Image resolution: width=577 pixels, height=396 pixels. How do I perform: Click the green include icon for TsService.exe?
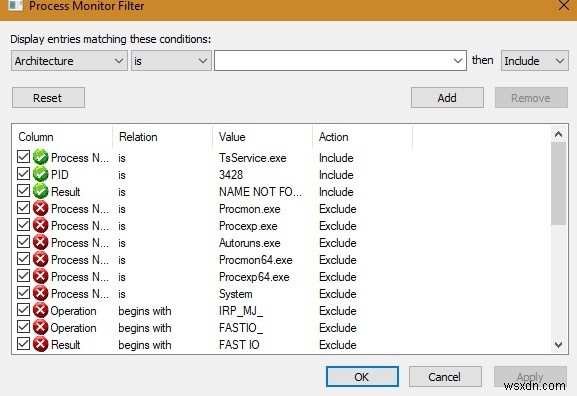click(x=40, y=158)
